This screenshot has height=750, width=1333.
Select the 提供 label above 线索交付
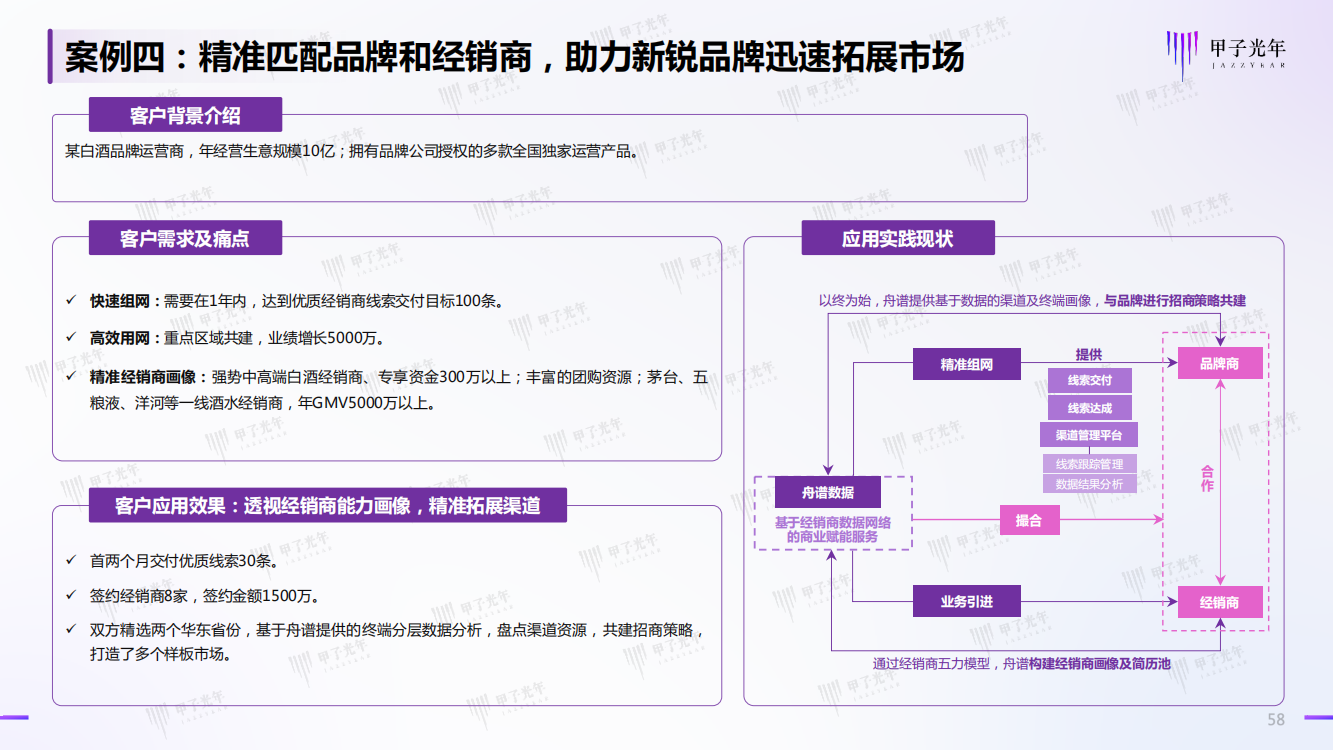1088,355
